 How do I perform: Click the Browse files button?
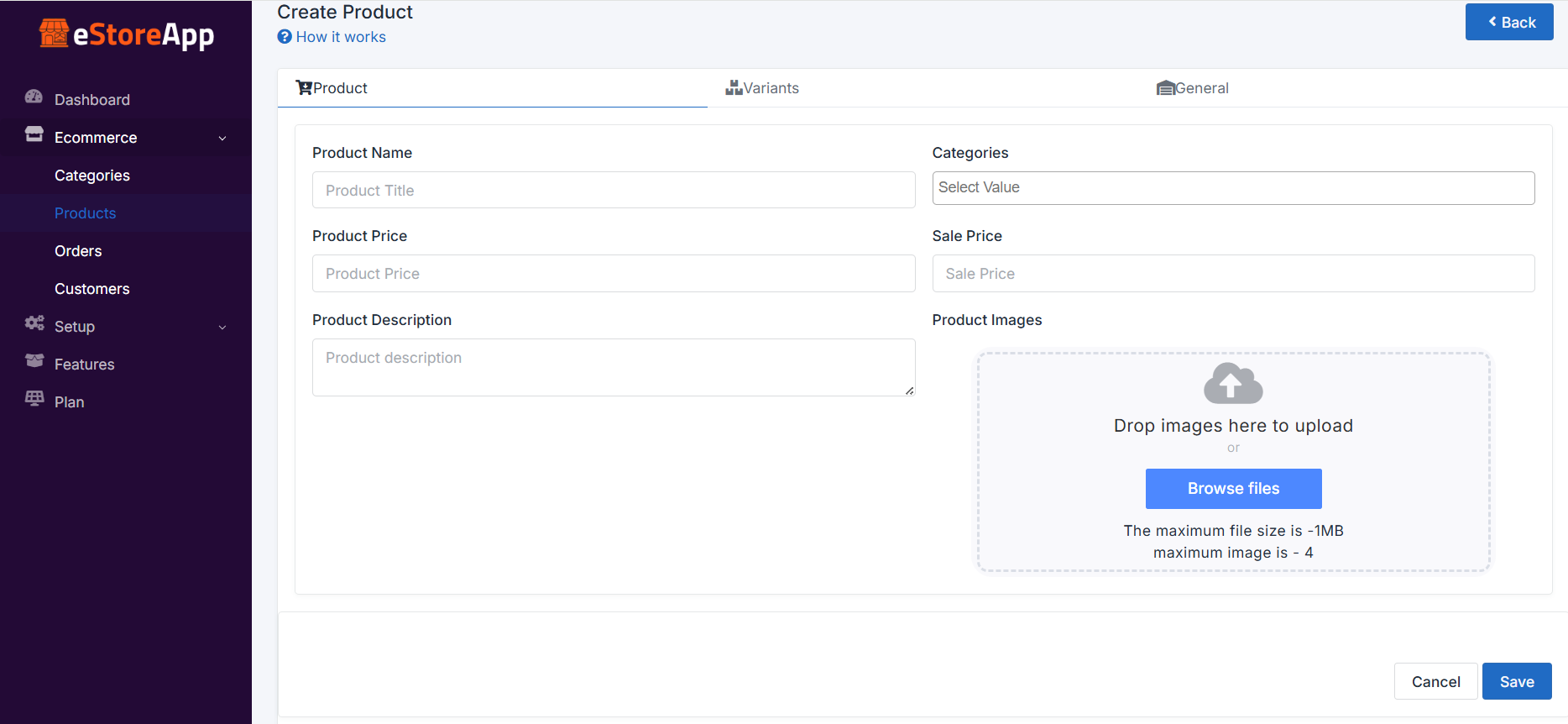tap(1233, 489)
